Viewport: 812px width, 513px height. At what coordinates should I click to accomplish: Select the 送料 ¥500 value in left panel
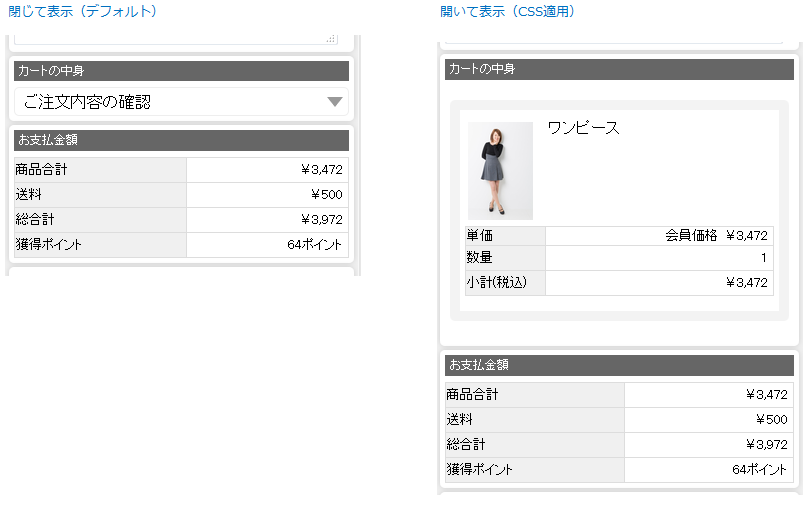267,195
